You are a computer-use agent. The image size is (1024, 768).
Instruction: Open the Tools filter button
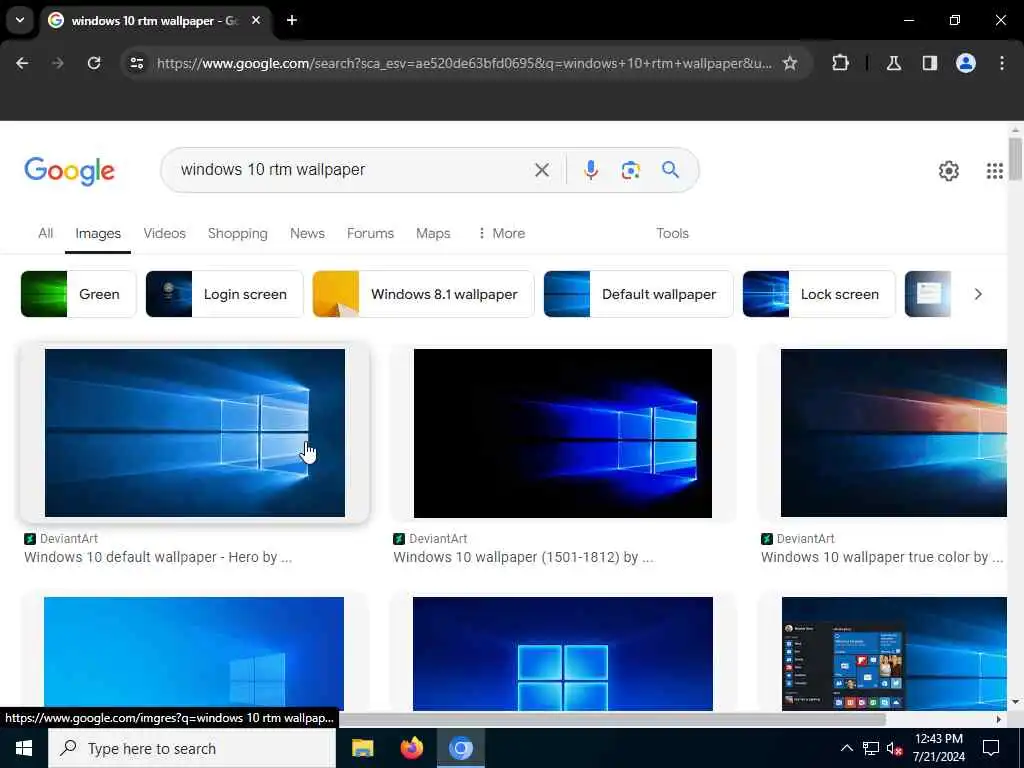point(672,233)
